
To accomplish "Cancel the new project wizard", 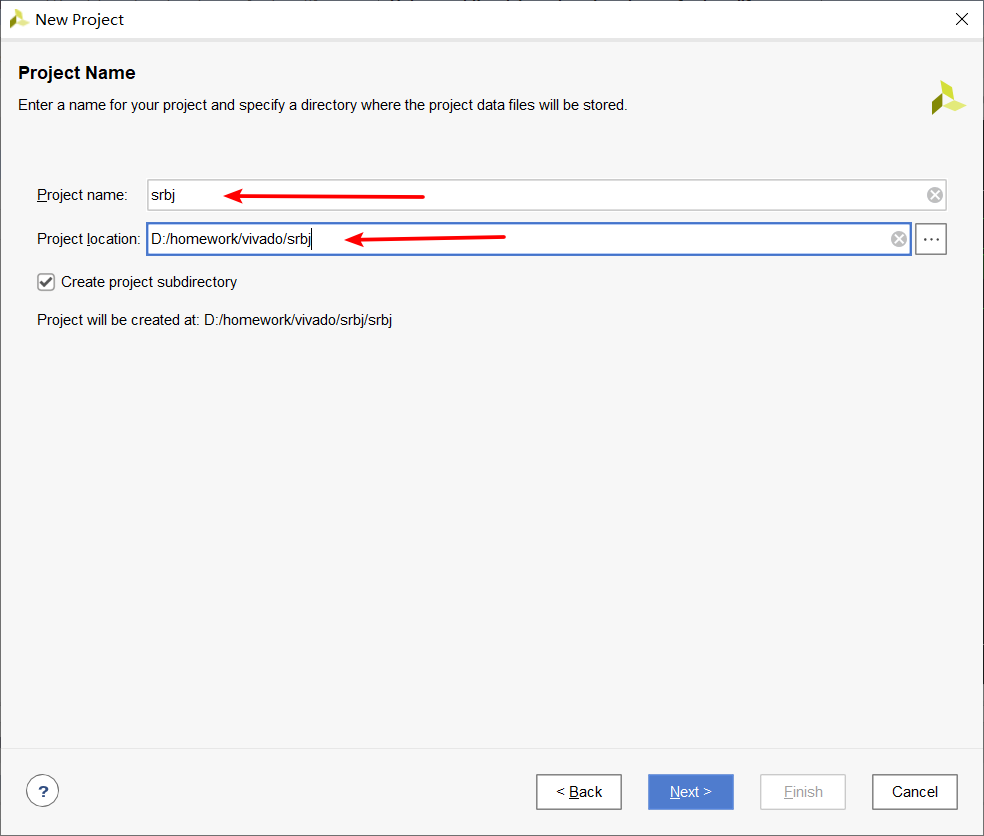I will click(914, 792).
